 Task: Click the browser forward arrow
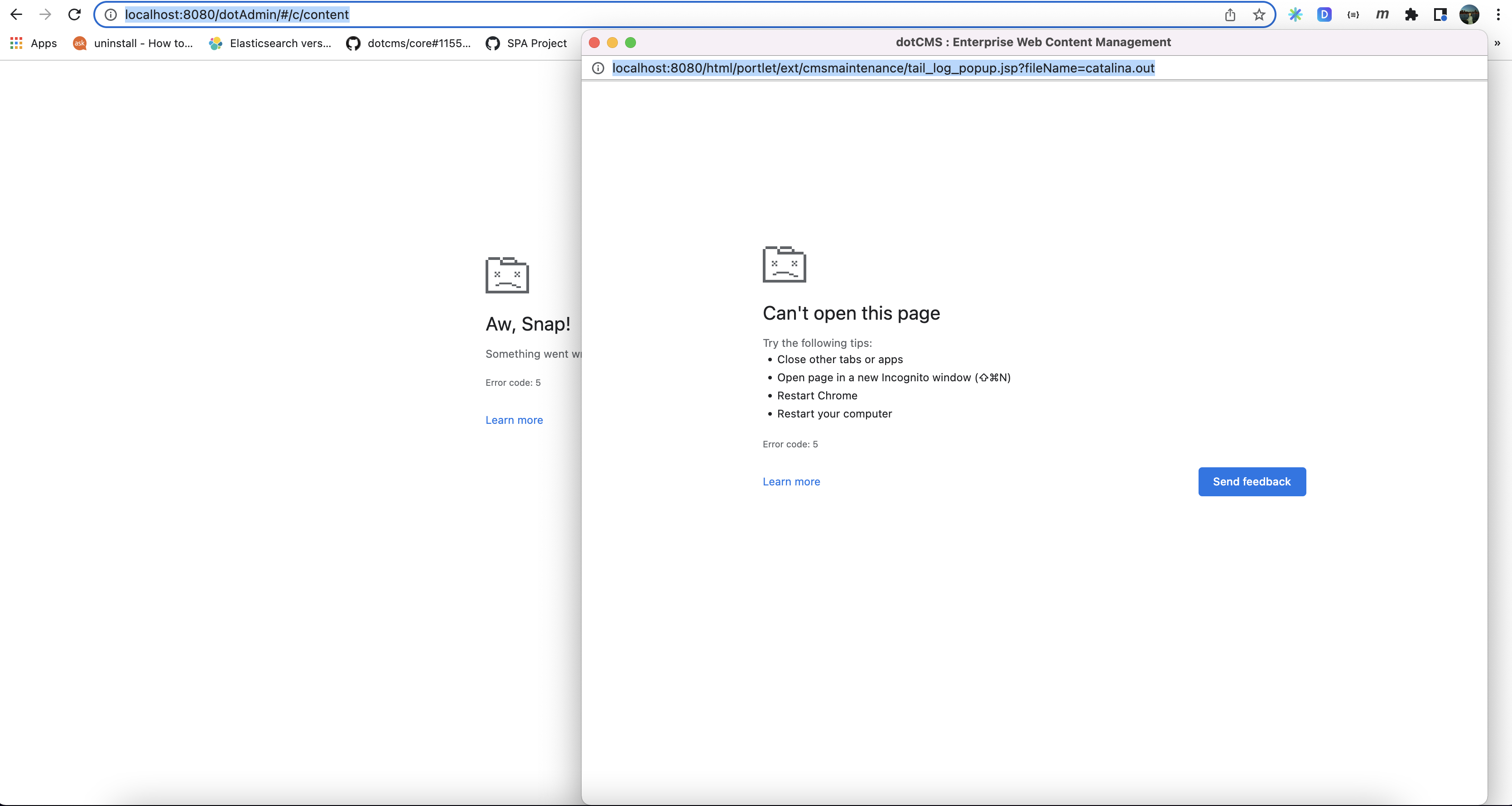[x=45, y=14]
